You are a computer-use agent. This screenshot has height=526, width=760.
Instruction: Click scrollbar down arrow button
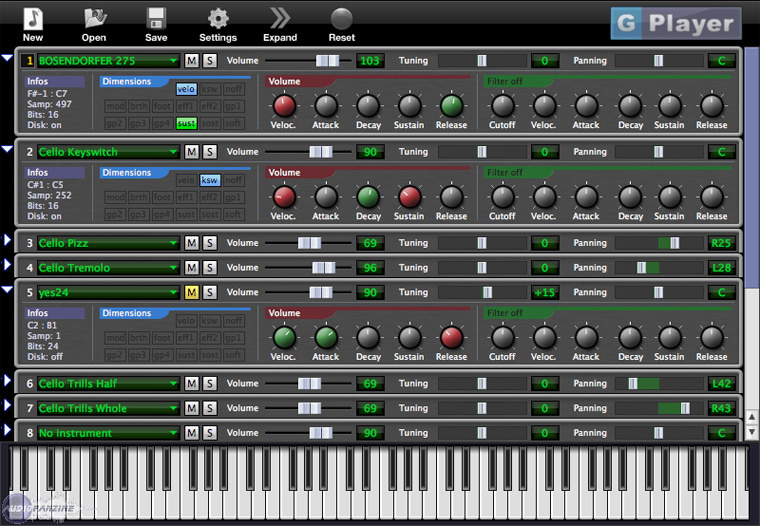(x=752, y=431)
